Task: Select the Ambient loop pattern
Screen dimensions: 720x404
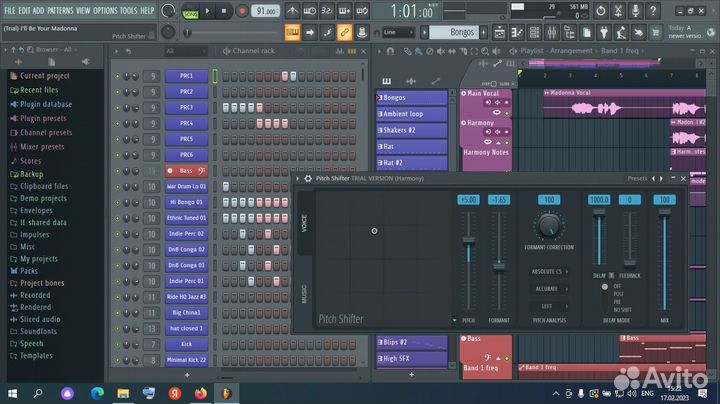Action: tap(412, 114)
